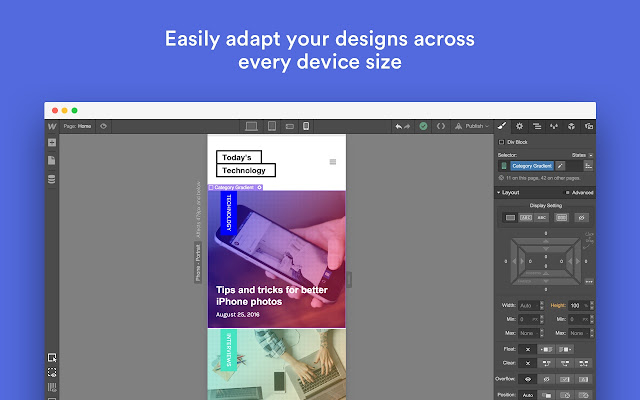Image resolution: width=640 pixels, height=400 pixels.
Task: Switch to phone landscape view
Action: click(289, 127)
